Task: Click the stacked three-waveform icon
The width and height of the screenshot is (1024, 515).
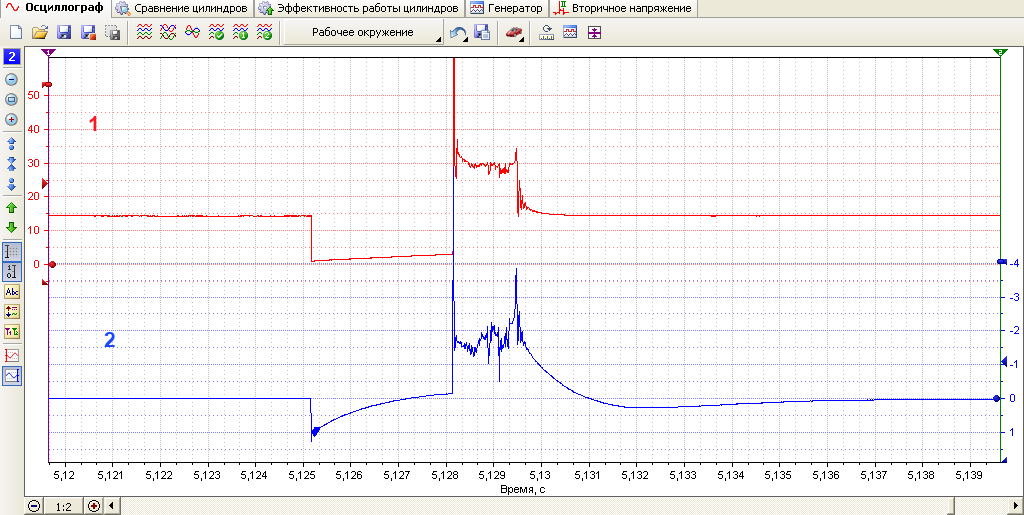Action: [x=144, y=32]
